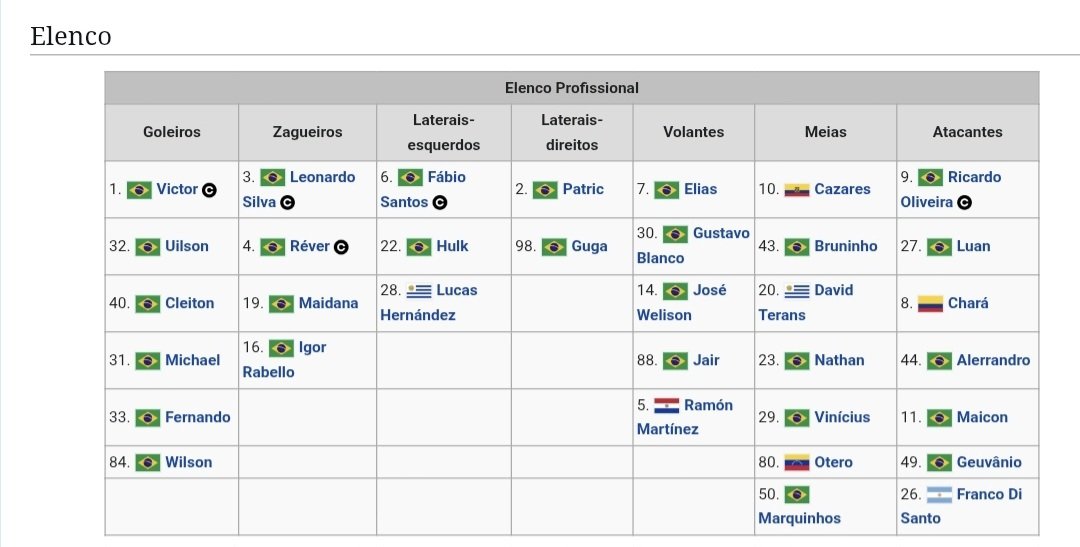Click the Venezuela flag beside Otero
The height and width of the screenshot is (547, 1080).
point(797,462)
